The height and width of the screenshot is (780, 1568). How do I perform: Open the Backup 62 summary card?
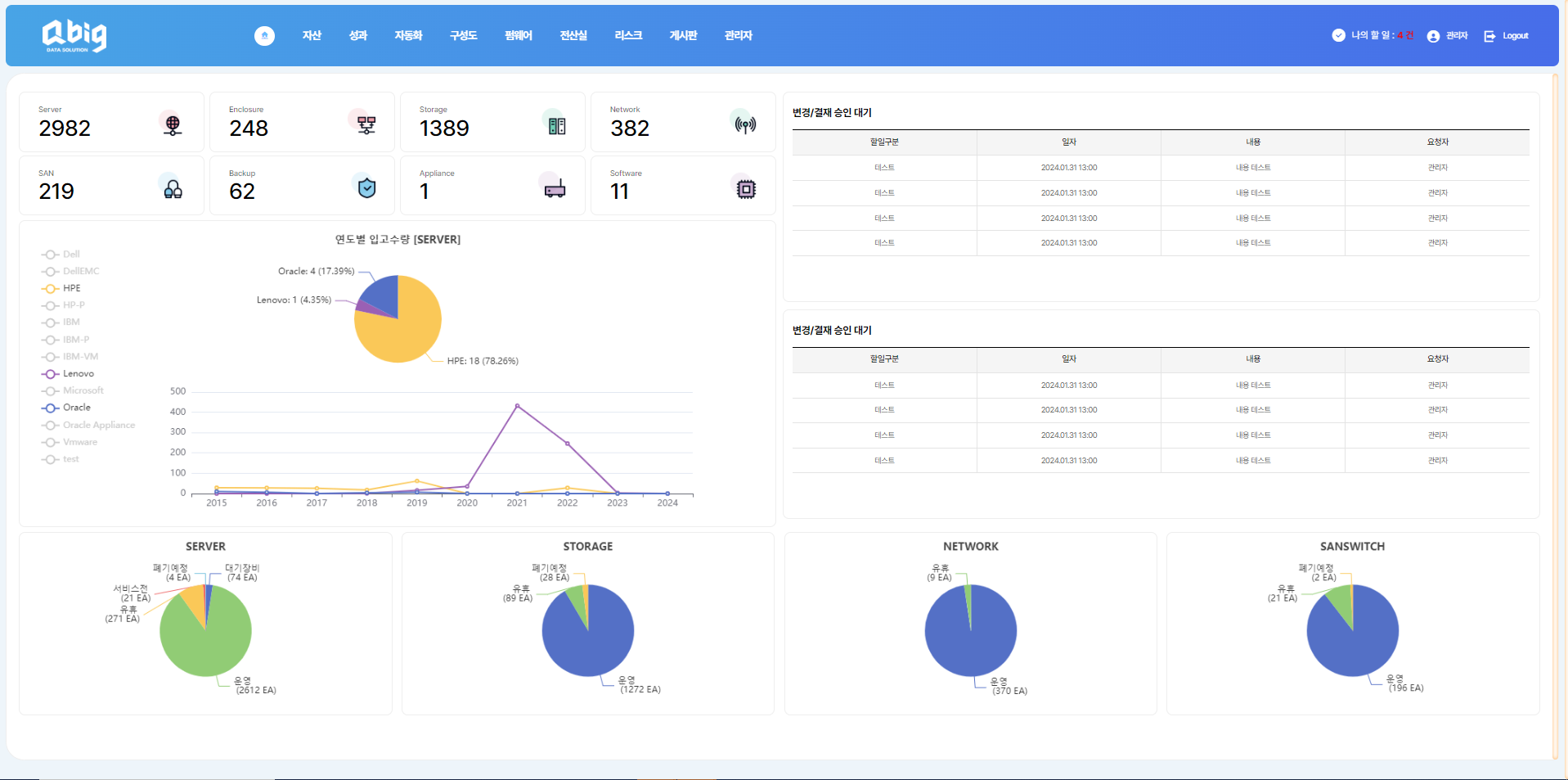point(302,186)
